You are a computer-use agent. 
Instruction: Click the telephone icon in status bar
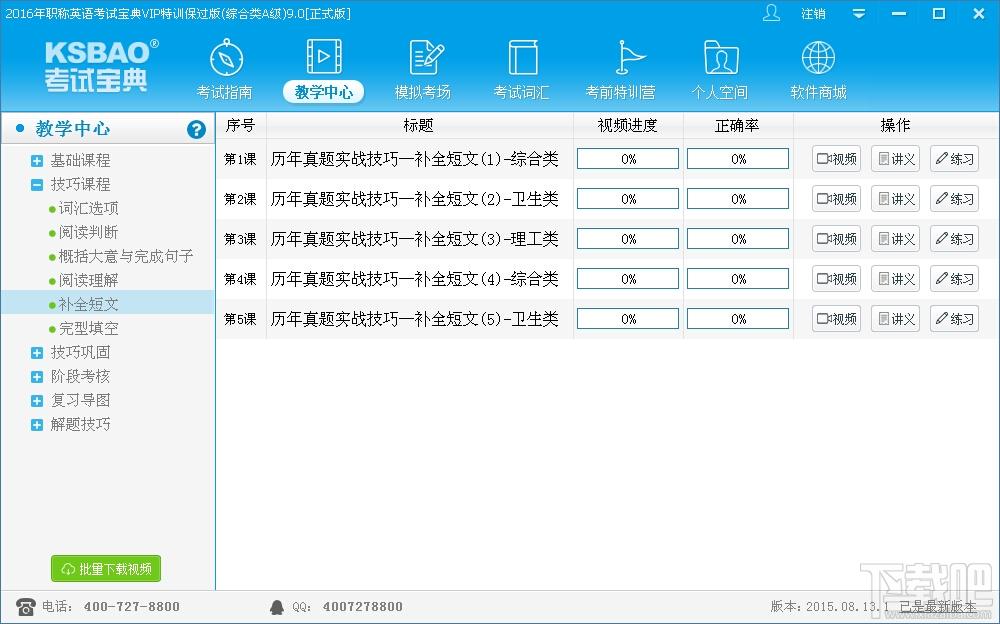point(26,606)
